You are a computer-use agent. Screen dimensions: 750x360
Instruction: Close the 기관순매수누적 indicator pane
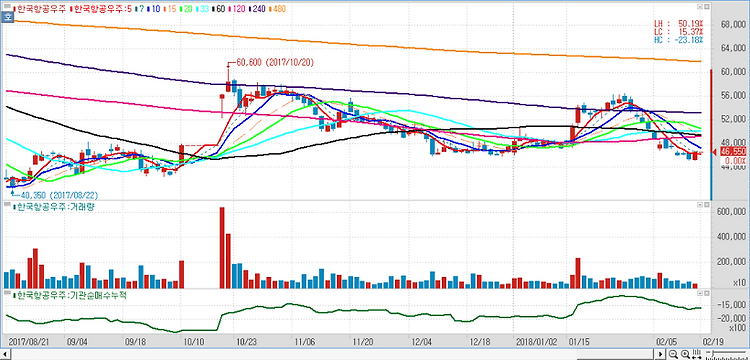(x=706, y=292)
